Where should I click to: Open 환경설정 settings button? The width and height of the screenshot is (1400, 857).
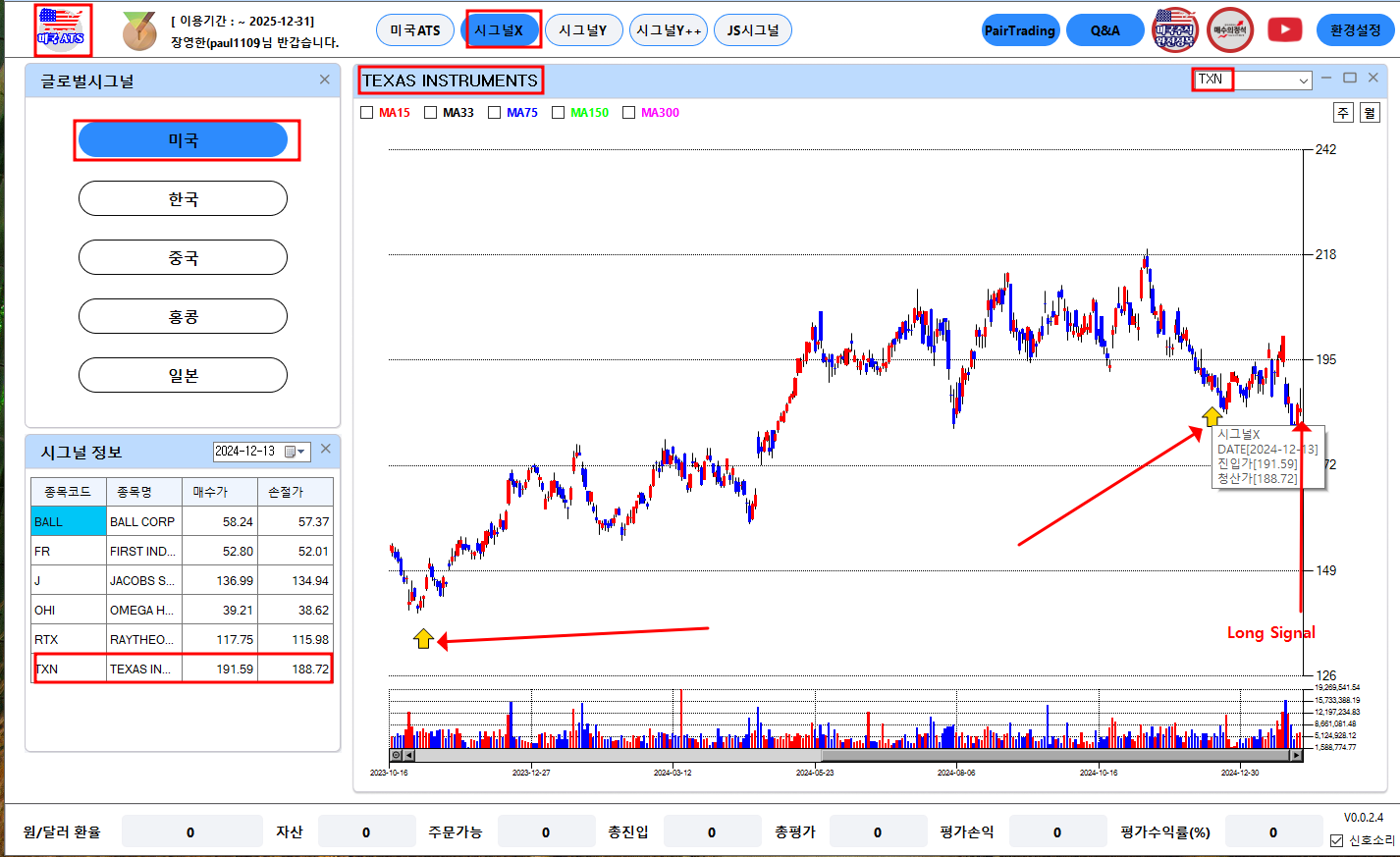tap(1356, 30)
